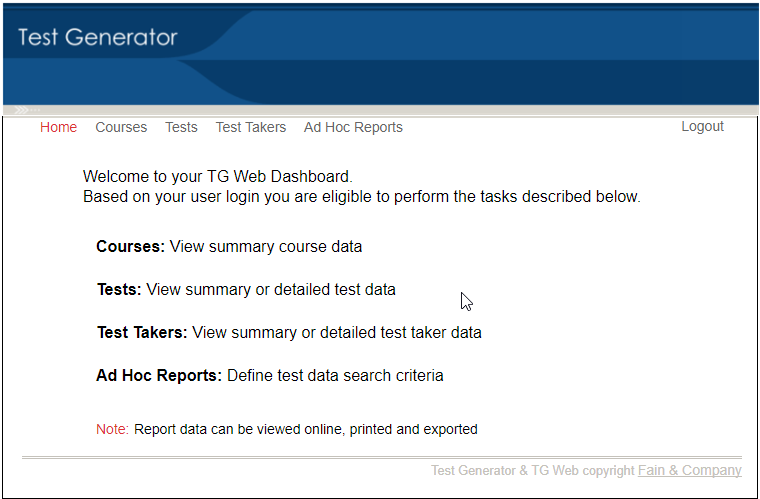Click the bold "Test Takers:" dashboard heading
This screenshot has height=499, width=760.
142,332
